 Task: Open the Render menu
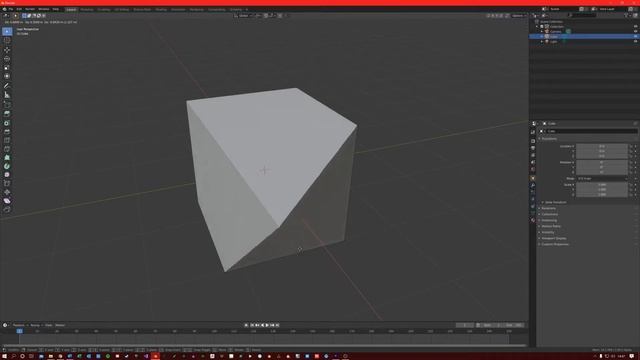(30, 9)
